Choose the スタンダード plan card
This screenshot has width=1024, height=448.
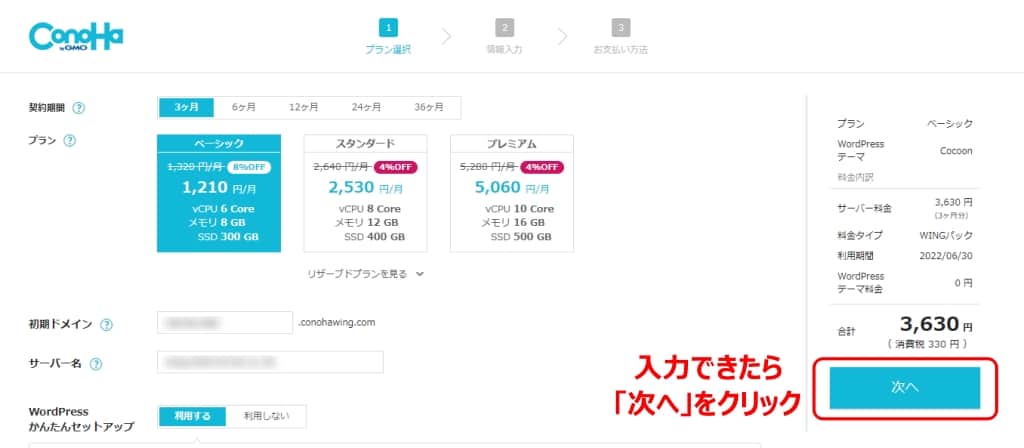365,193
